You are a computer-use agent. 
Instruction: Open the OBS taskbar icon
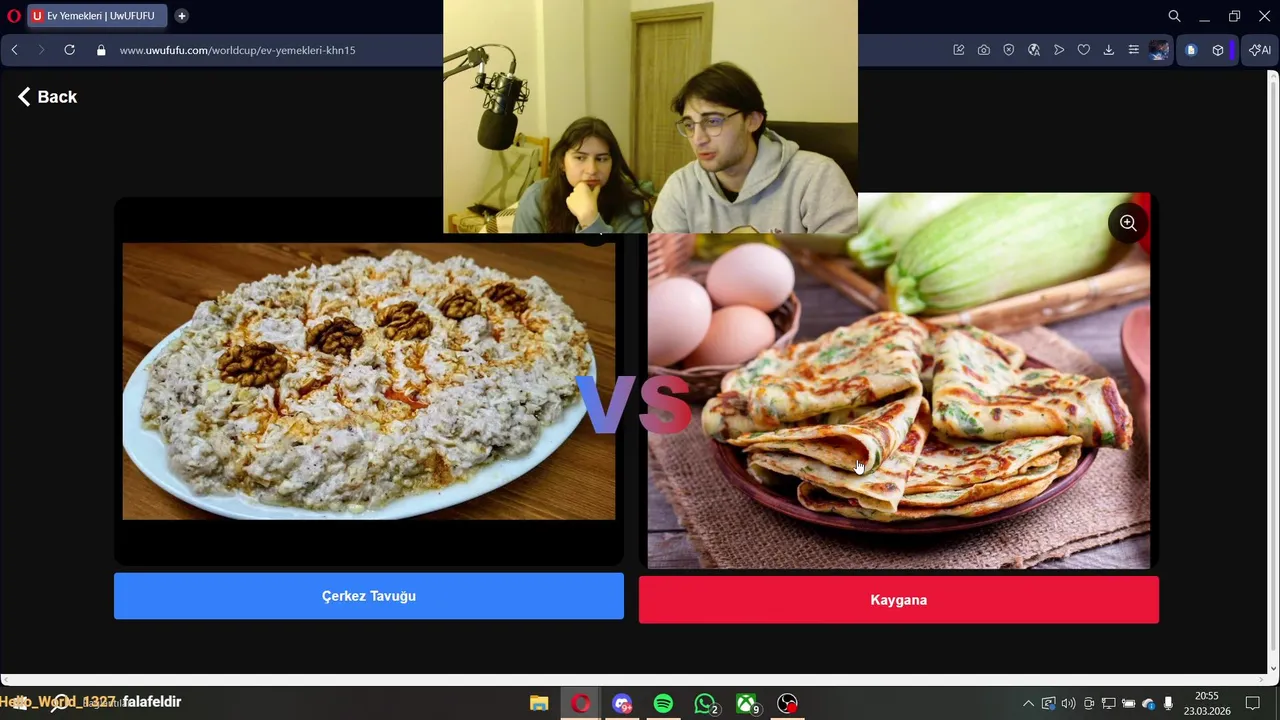pyautogui.click(x=788, y=704)
